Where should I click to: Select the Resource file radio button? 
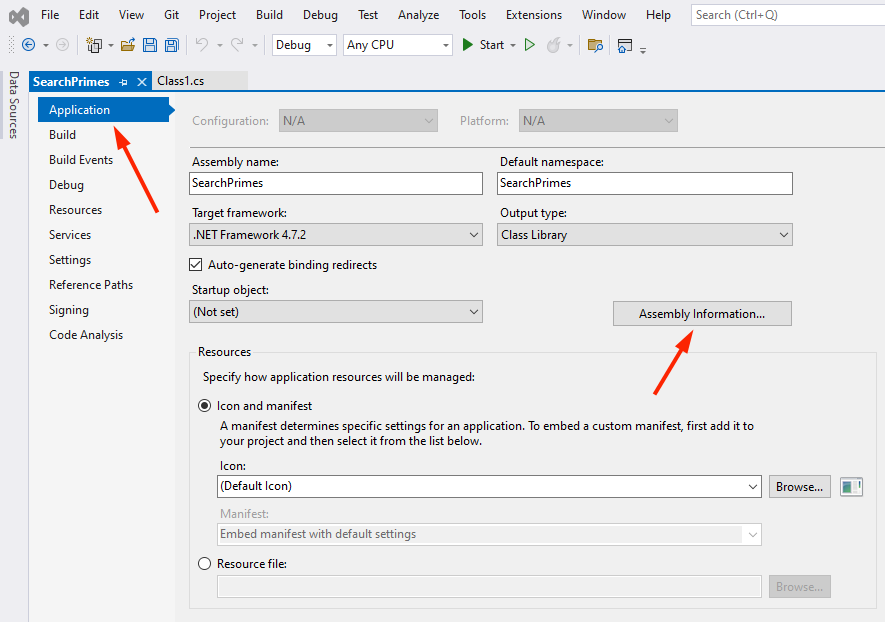point(204,564)
